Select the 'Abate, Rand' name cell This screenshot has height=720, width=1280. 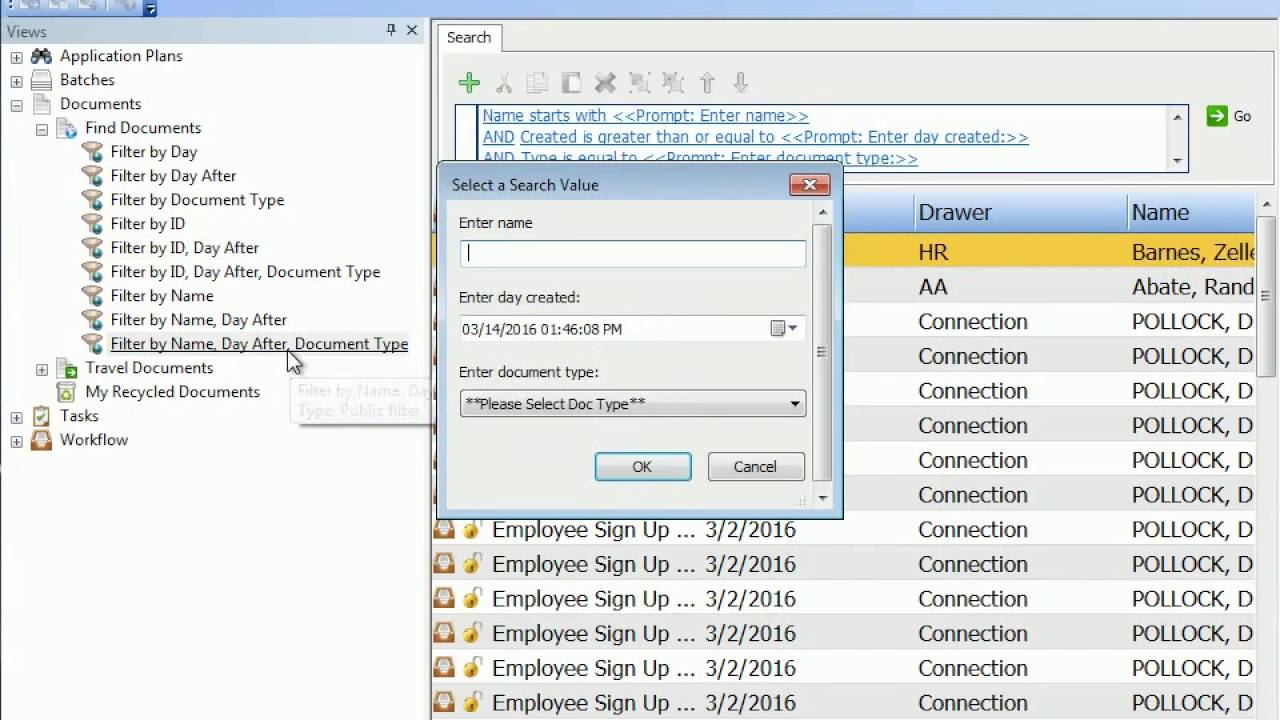point(1191,287)
